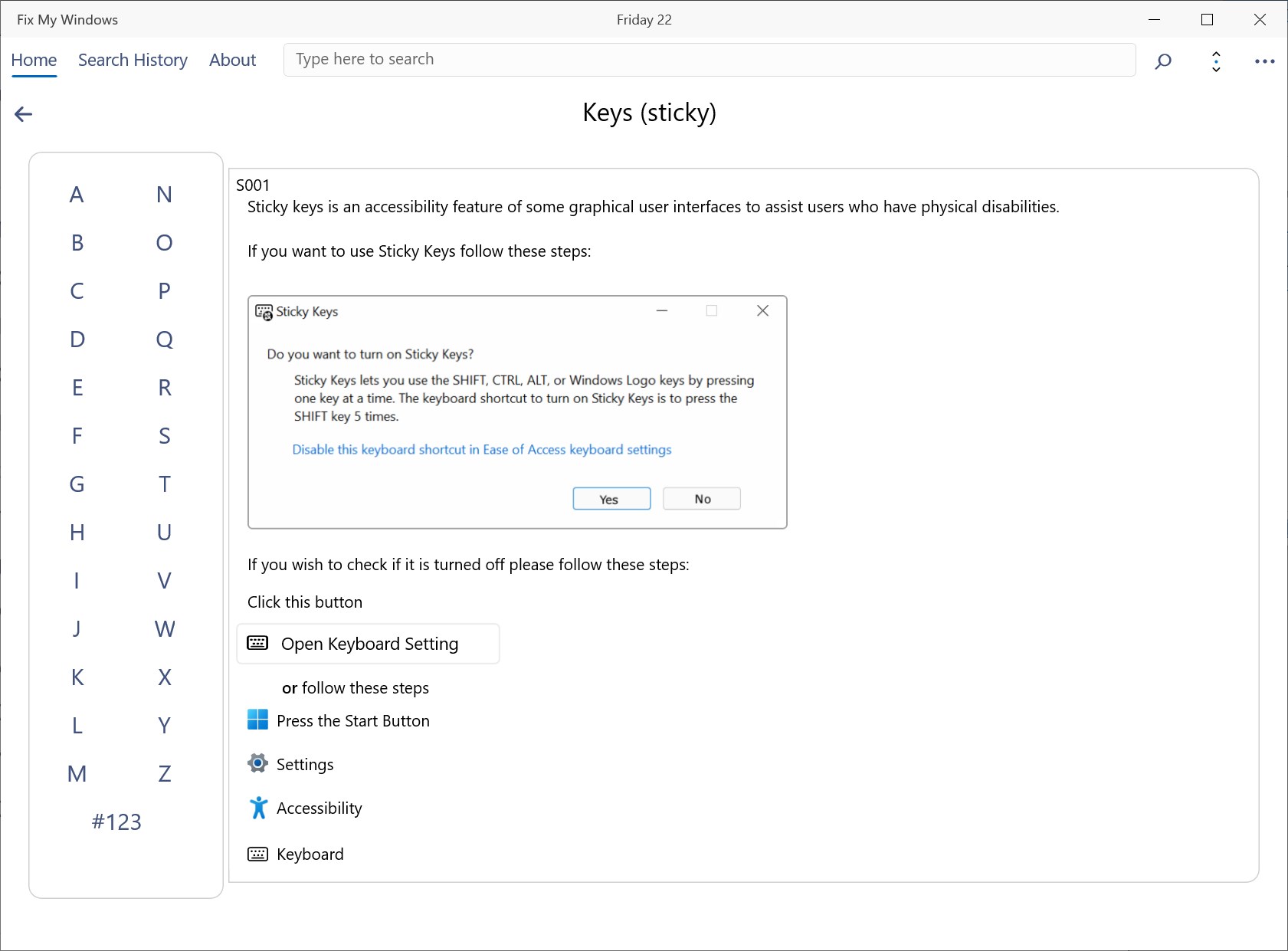Viewport: 1288px width, 951px height.
Task: Jump to letter K in the index
Action: [x=77, y=677]
